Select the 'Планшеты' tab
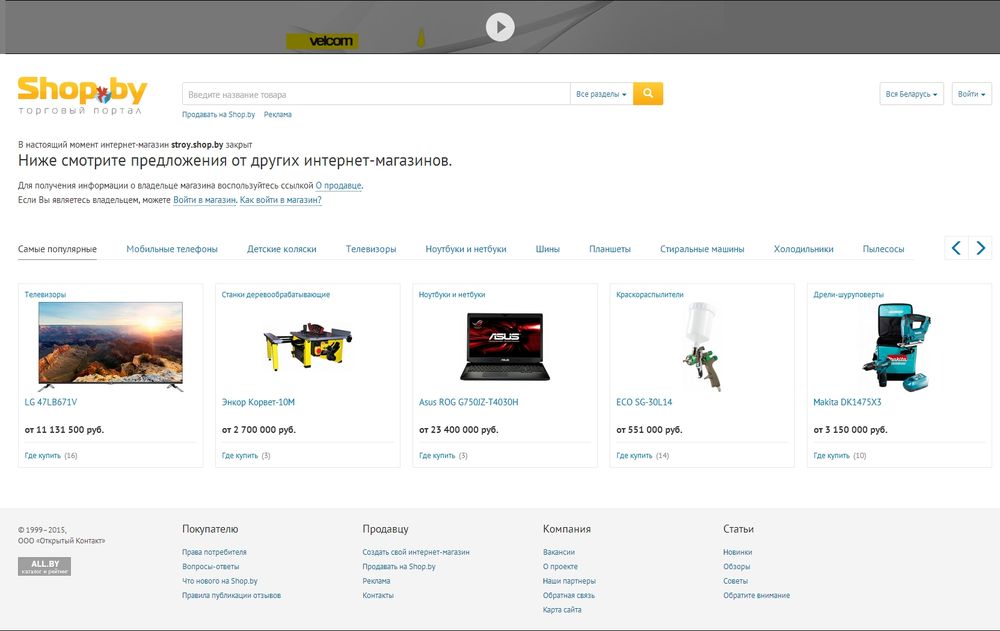The image size is (1000, 631). [x=610, y=249]
